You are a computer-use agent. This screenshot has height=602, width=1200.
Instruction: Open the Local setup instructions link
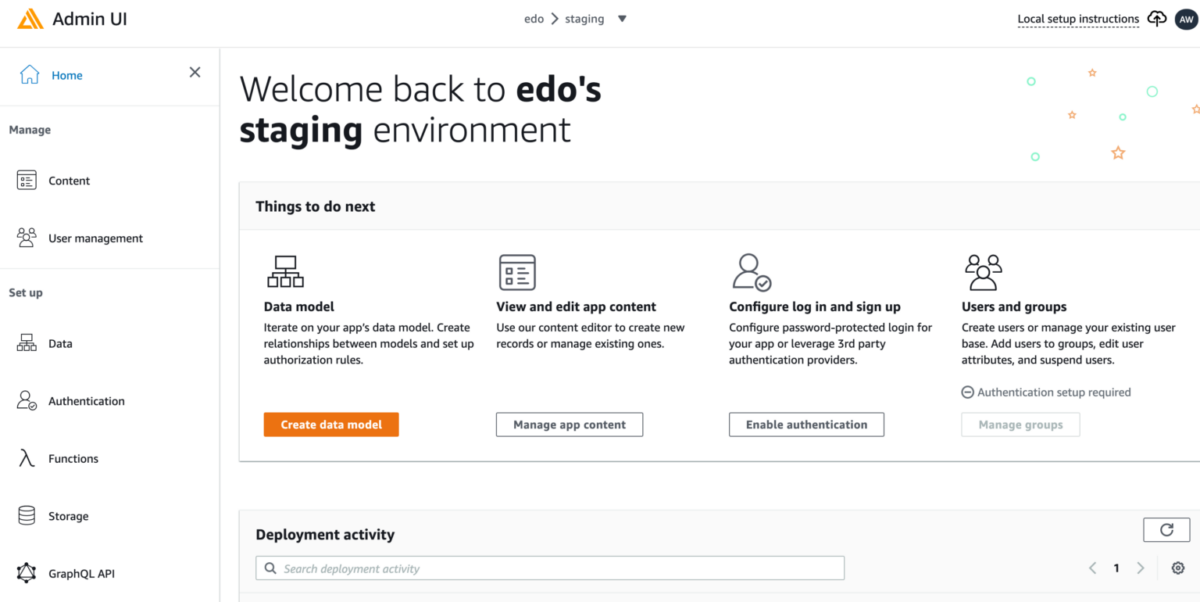(1077, 19)
